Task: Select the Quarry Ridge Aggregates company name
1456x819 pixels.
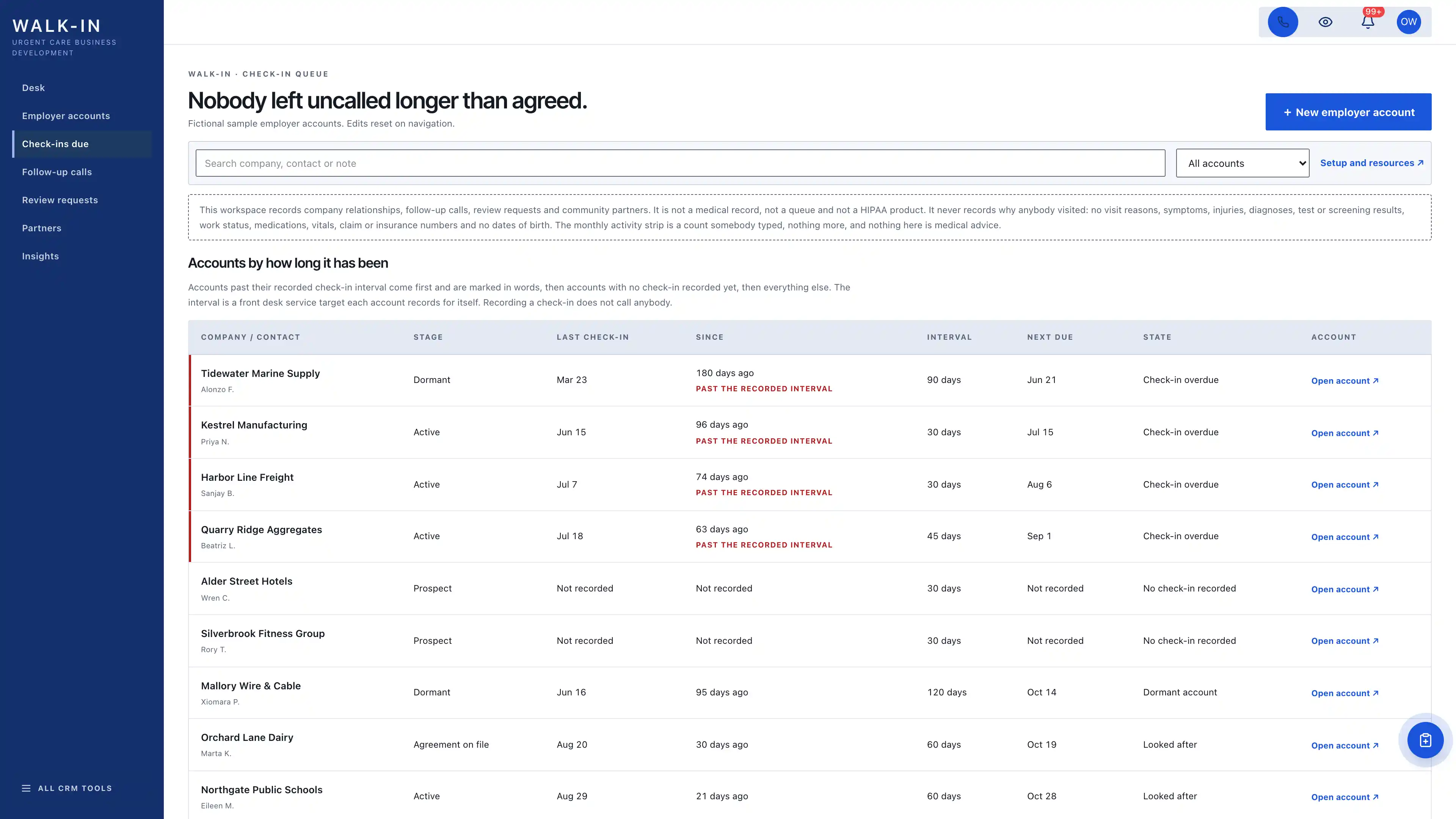Action: tap(262, 530)
